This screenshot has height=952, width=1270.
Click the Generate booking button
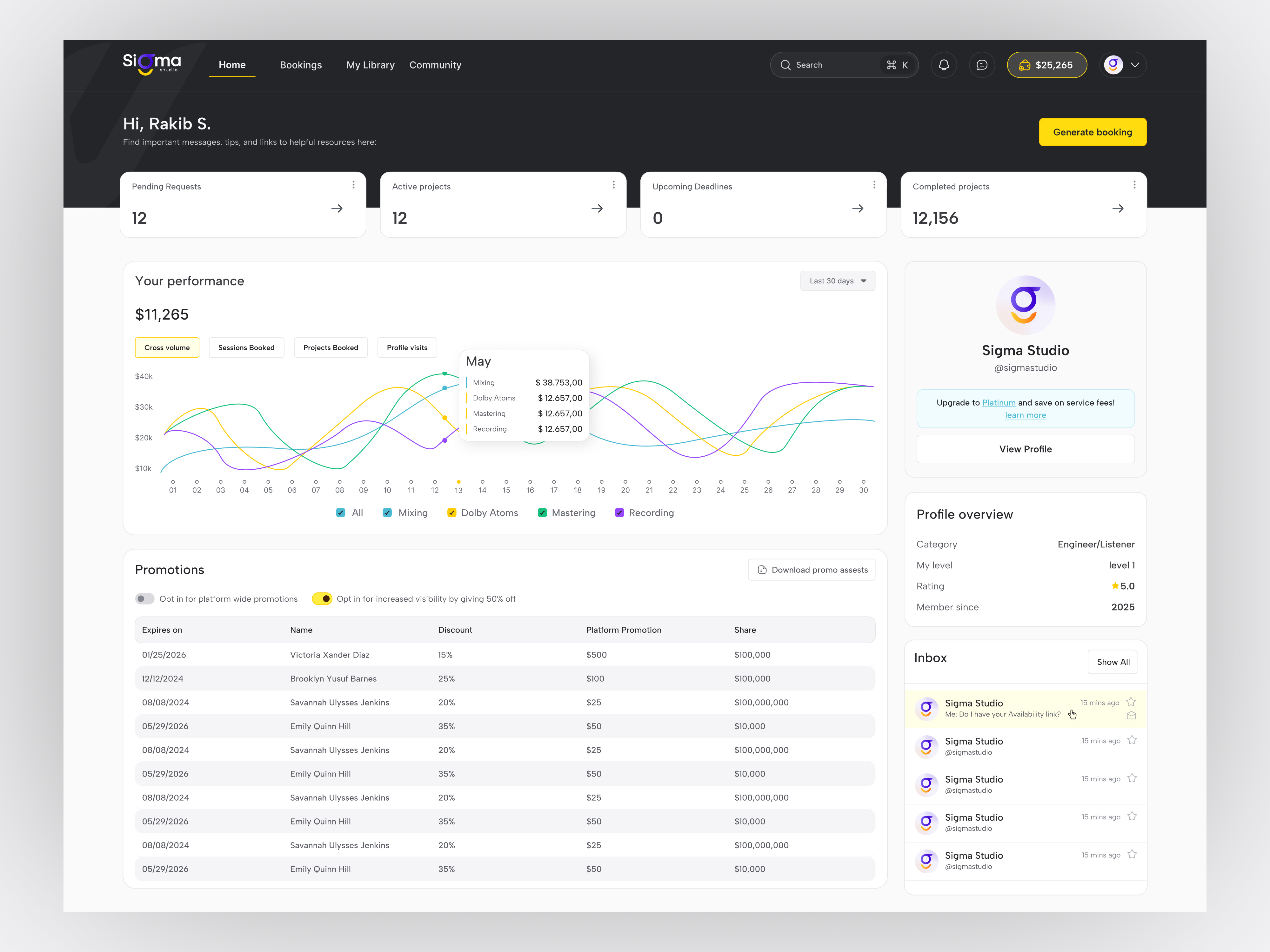coord(1092,132)
